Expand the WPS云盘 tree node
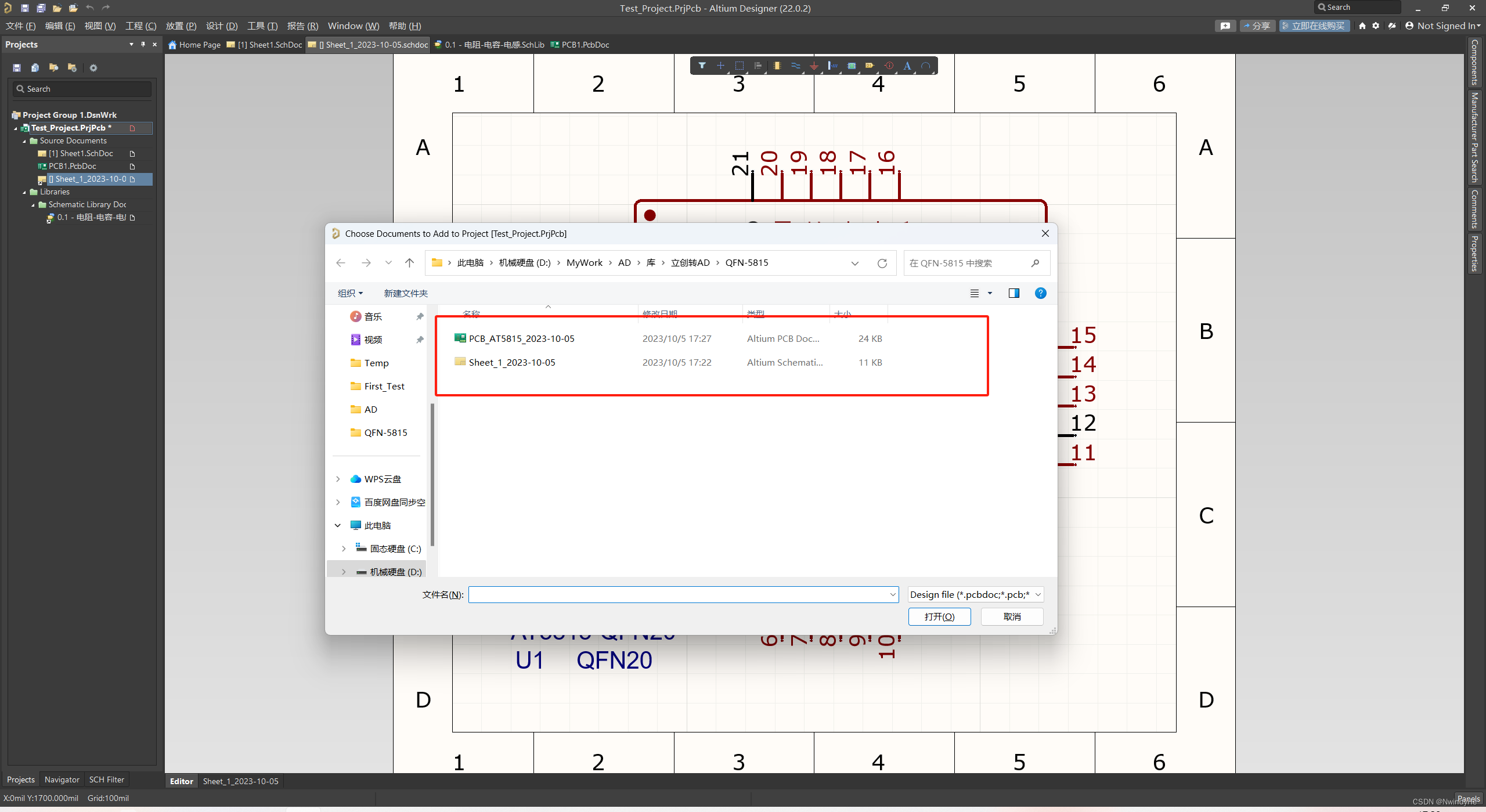Image resolution: width=1486 pixels, height=812 pixels. pos(338,479)
